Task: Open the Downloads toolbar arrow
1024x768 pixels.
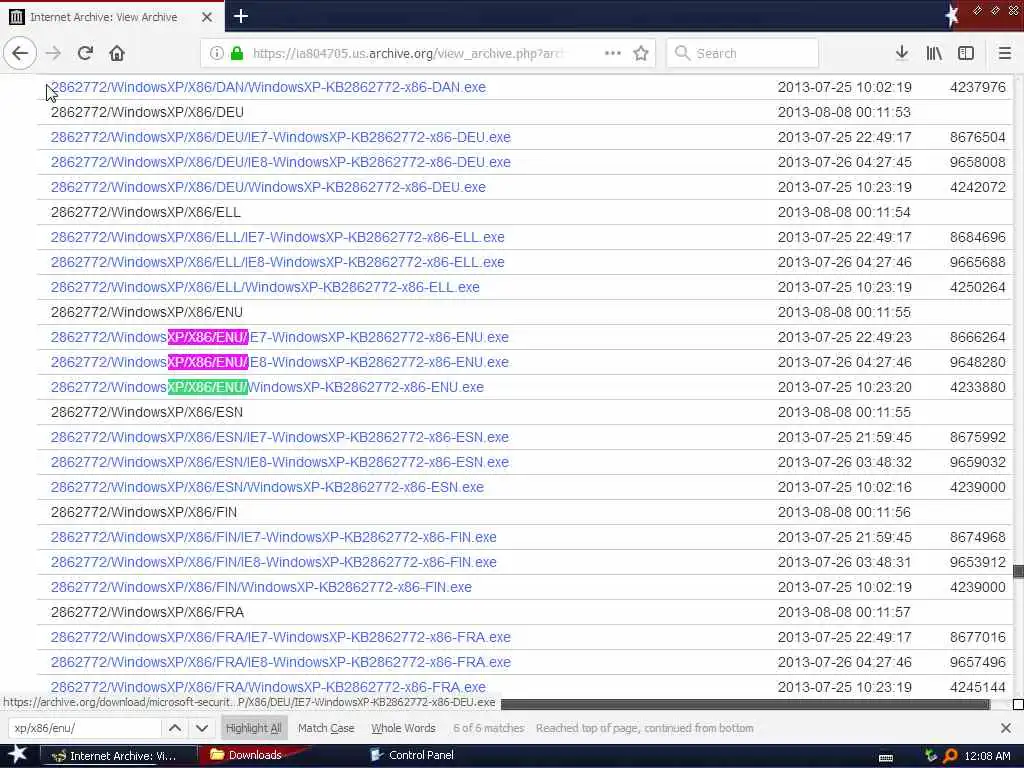Action: (x=902, y=54)
